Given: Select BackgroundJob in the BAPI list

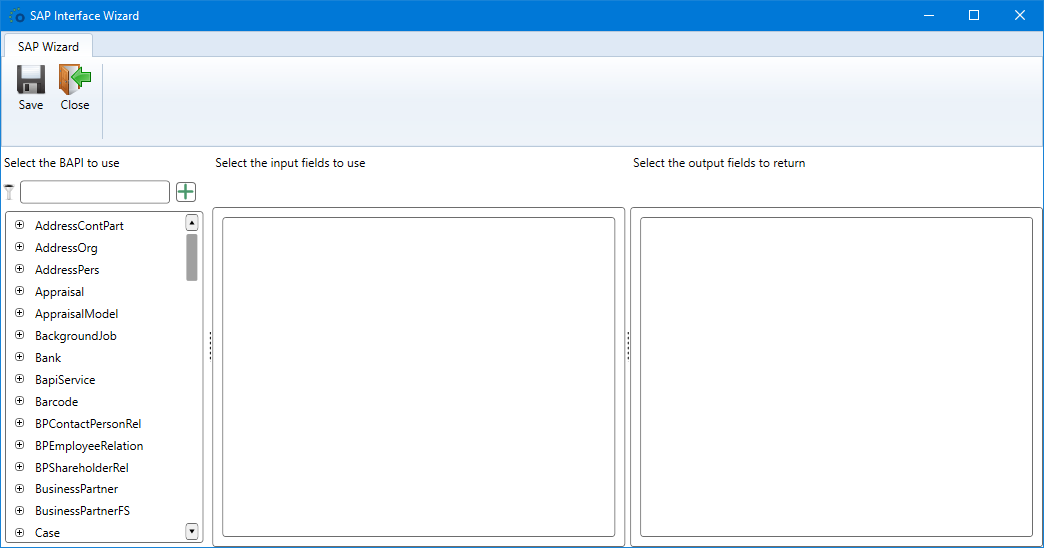Looking at the screenshot, I should click(75, 336).
